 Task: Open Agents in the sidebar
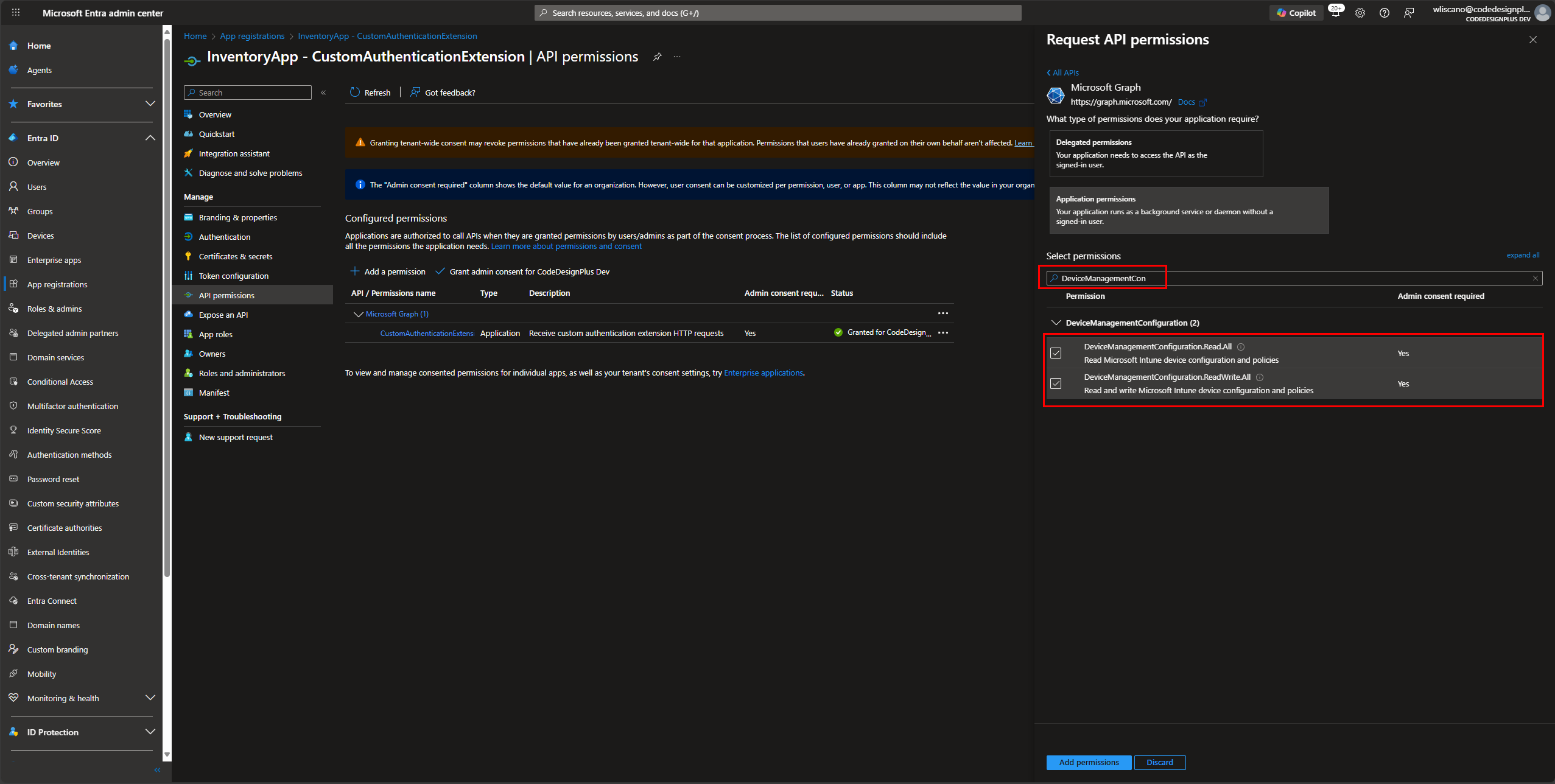tap(40, 70)
